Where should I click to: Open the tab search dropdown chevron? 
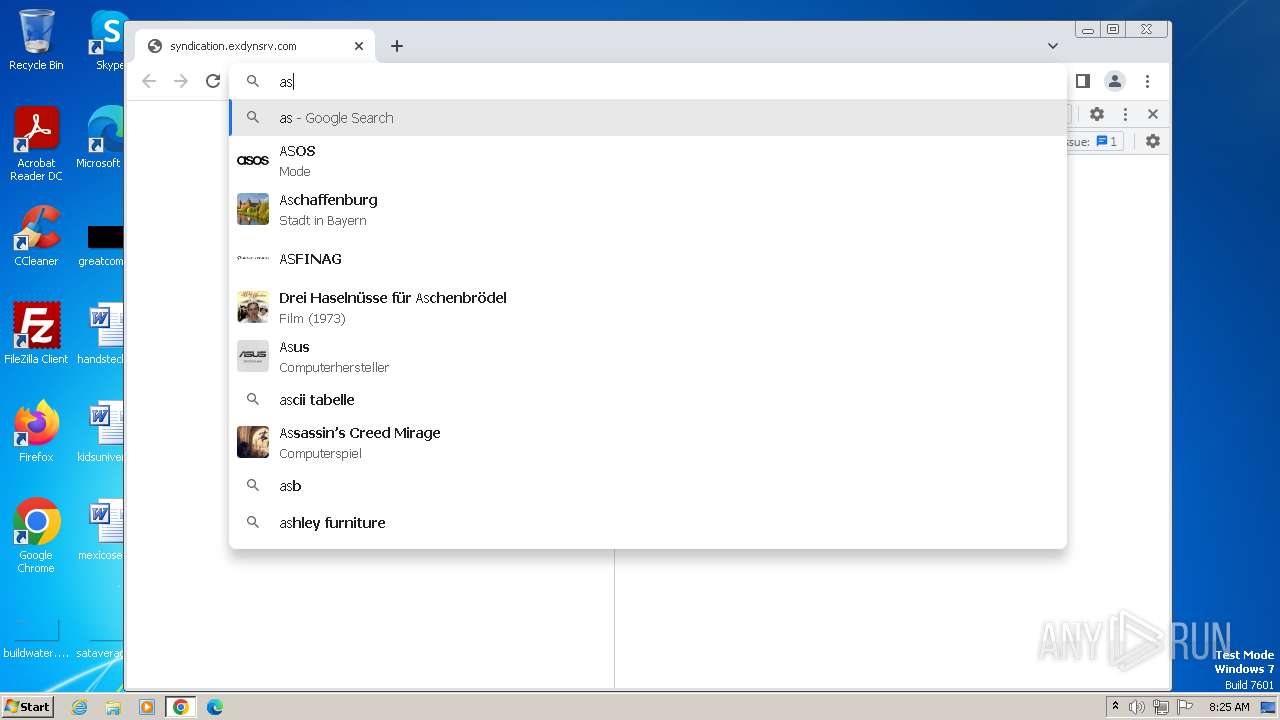click(x=1053, y=46)
